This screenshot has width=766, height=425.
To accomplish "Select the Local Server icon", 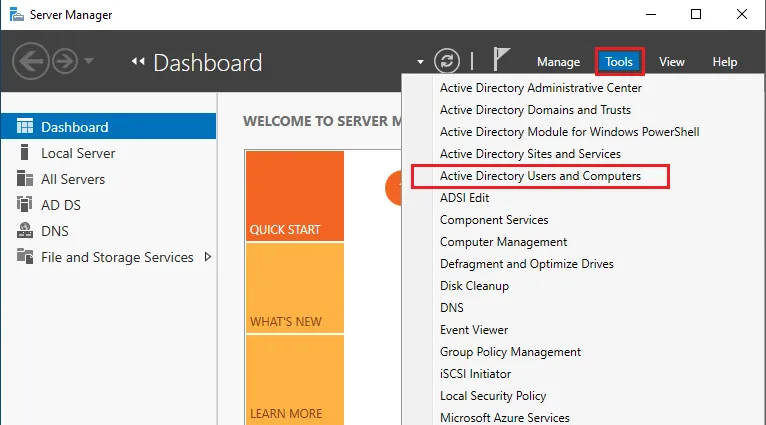I will [x=24, y=152].
